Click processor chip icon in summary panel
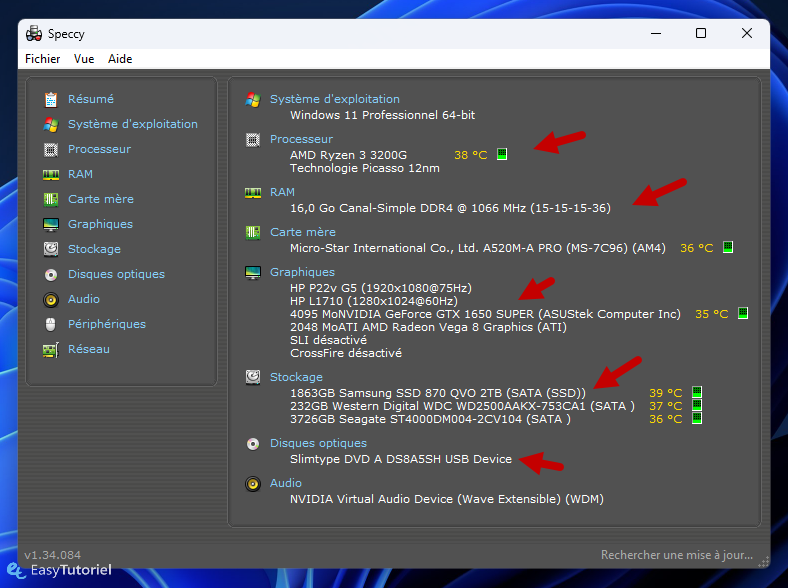 (x=253, y=140)
